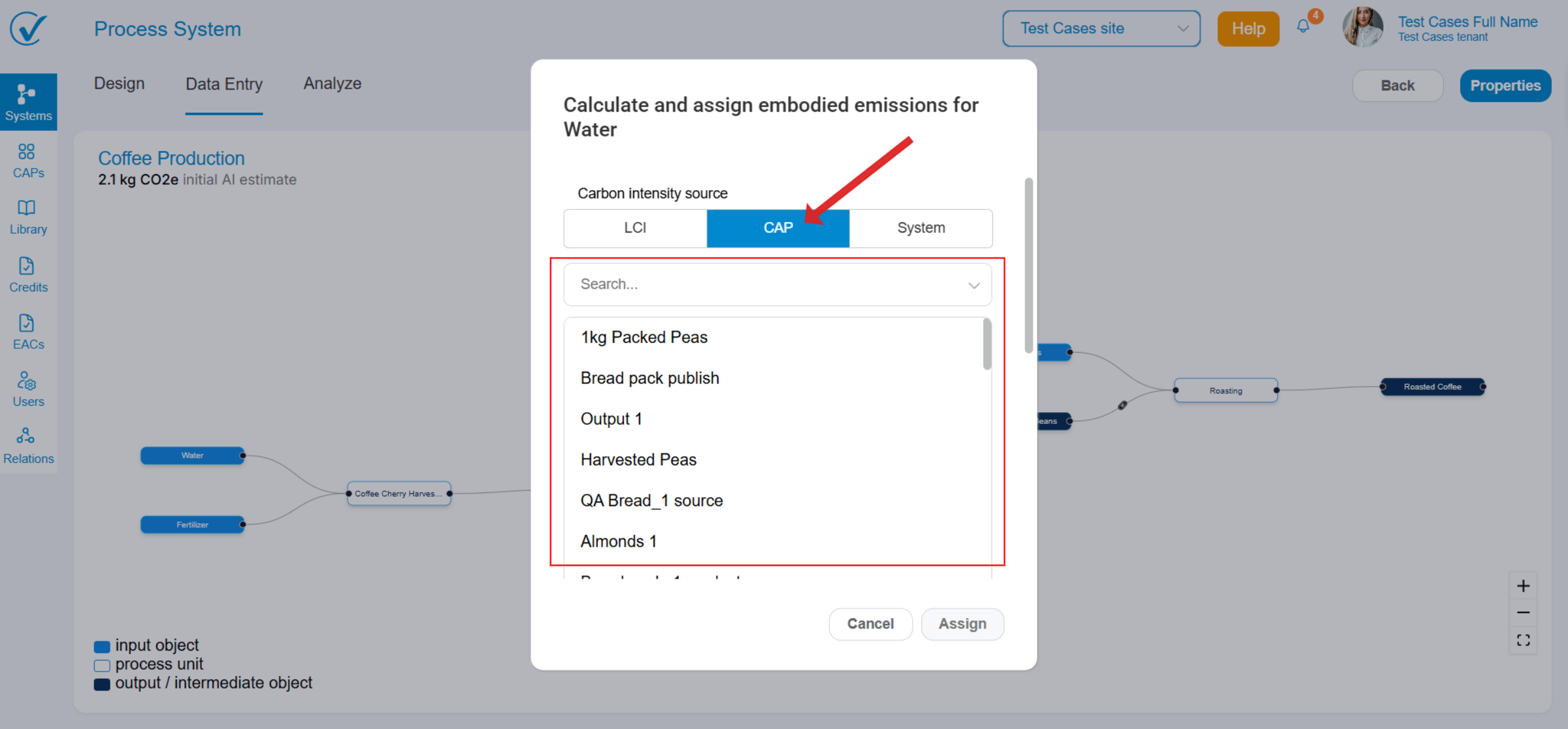This screenshot has height=729, width=1568.
Task: Click the fit-to-screen canvas icon
Action: click(1523, 640)
